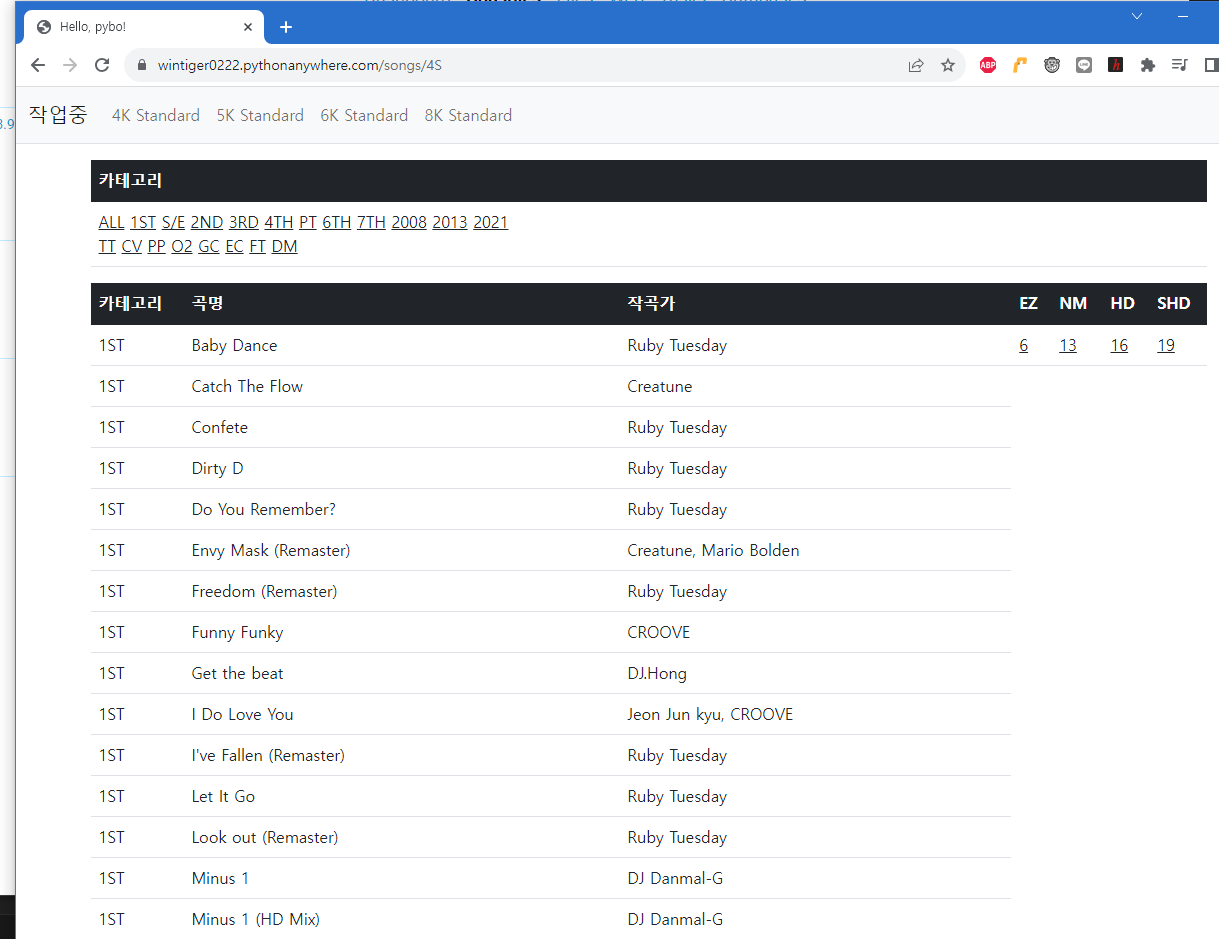Filter by the 2013 category

(450, 222)
